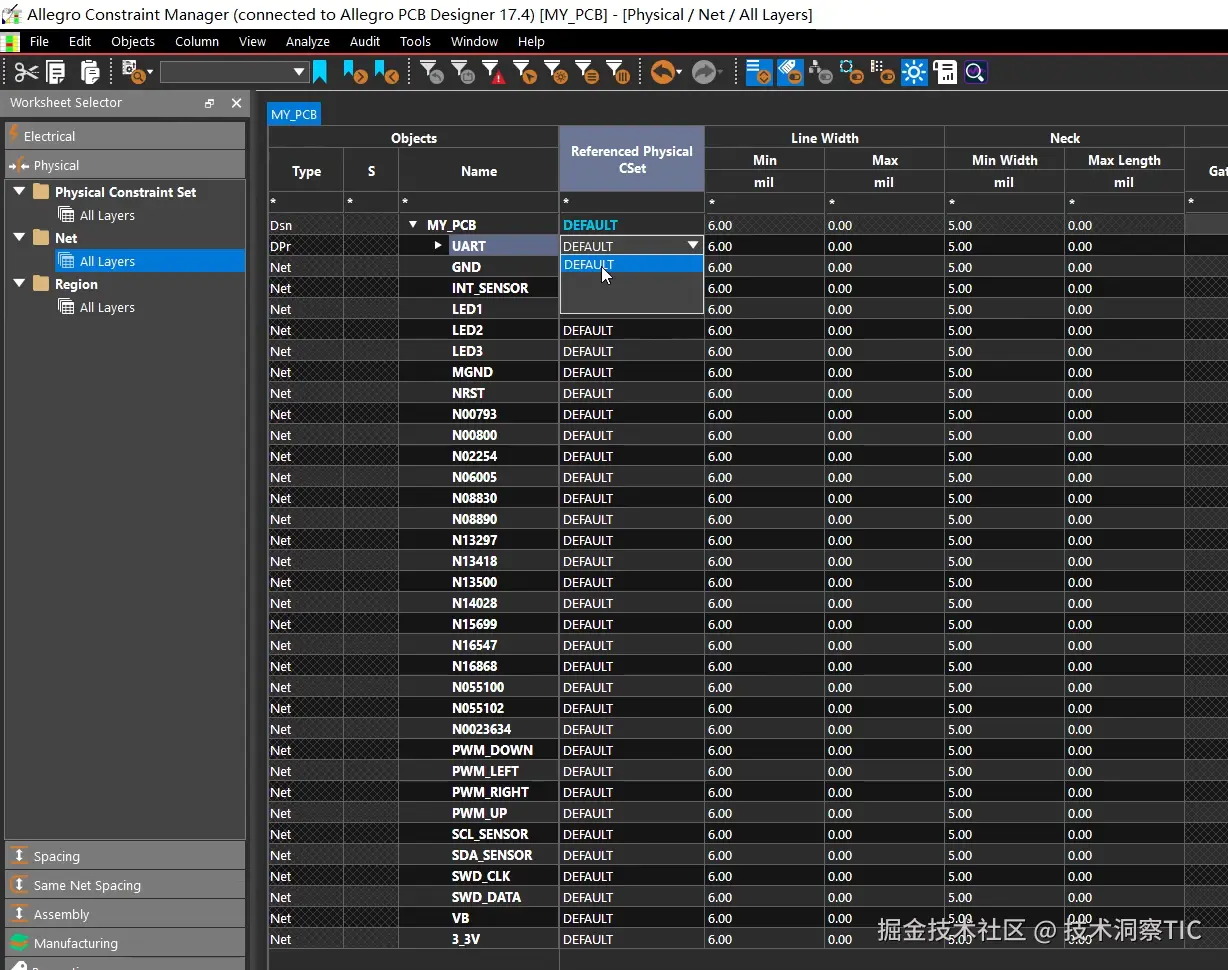Screen dimensions: 1228x970
Task: Open the Find magnifier tool in the toolbar
Action: (132, 72)
